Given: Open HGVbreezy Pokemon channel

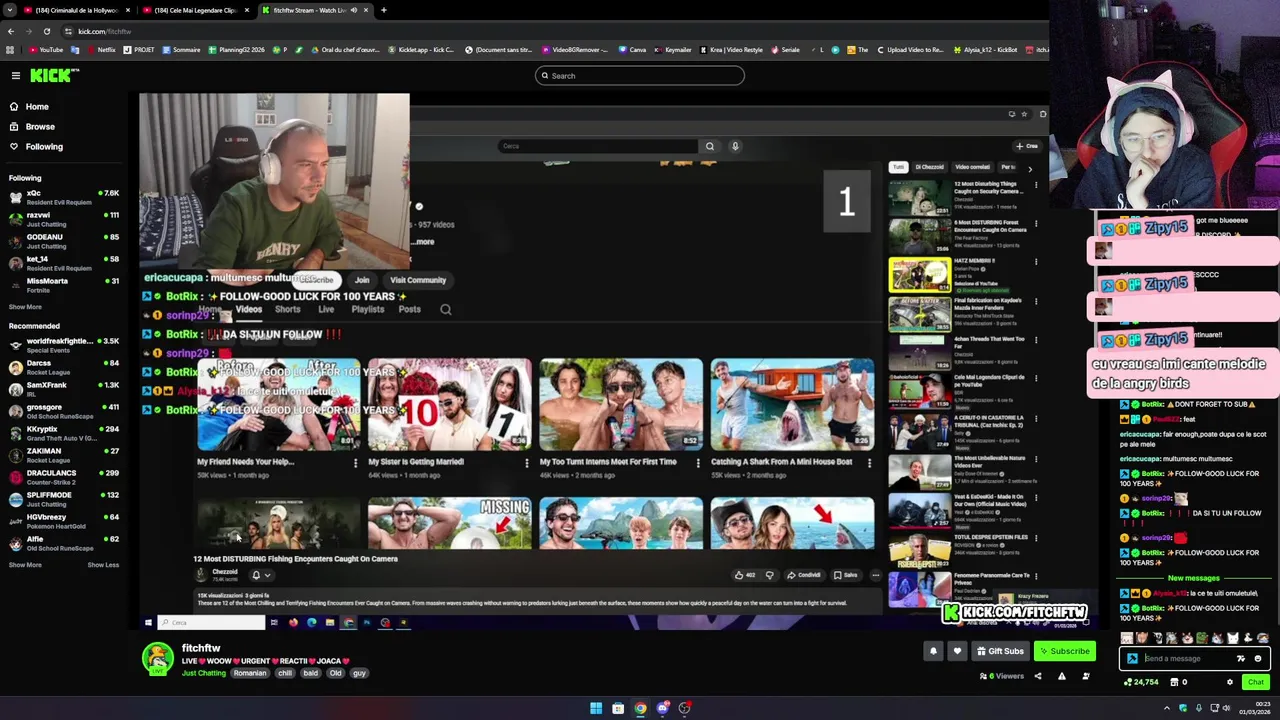Looking at the screenshot, I should 62,521.
